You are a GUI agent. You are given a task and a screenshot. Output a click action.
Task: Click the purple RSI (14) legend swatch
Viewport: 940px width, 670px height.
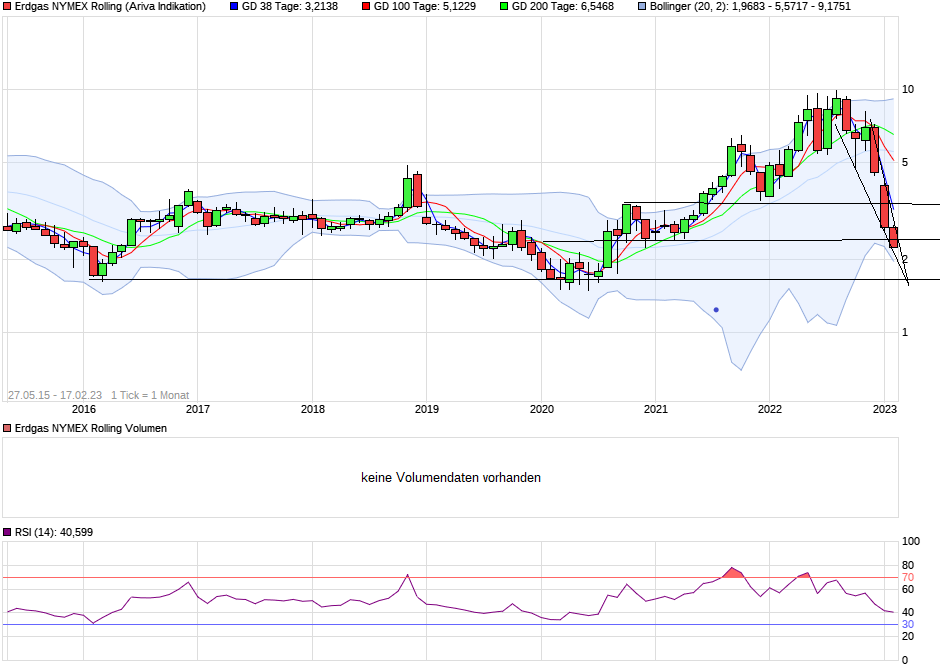[7, 532]
